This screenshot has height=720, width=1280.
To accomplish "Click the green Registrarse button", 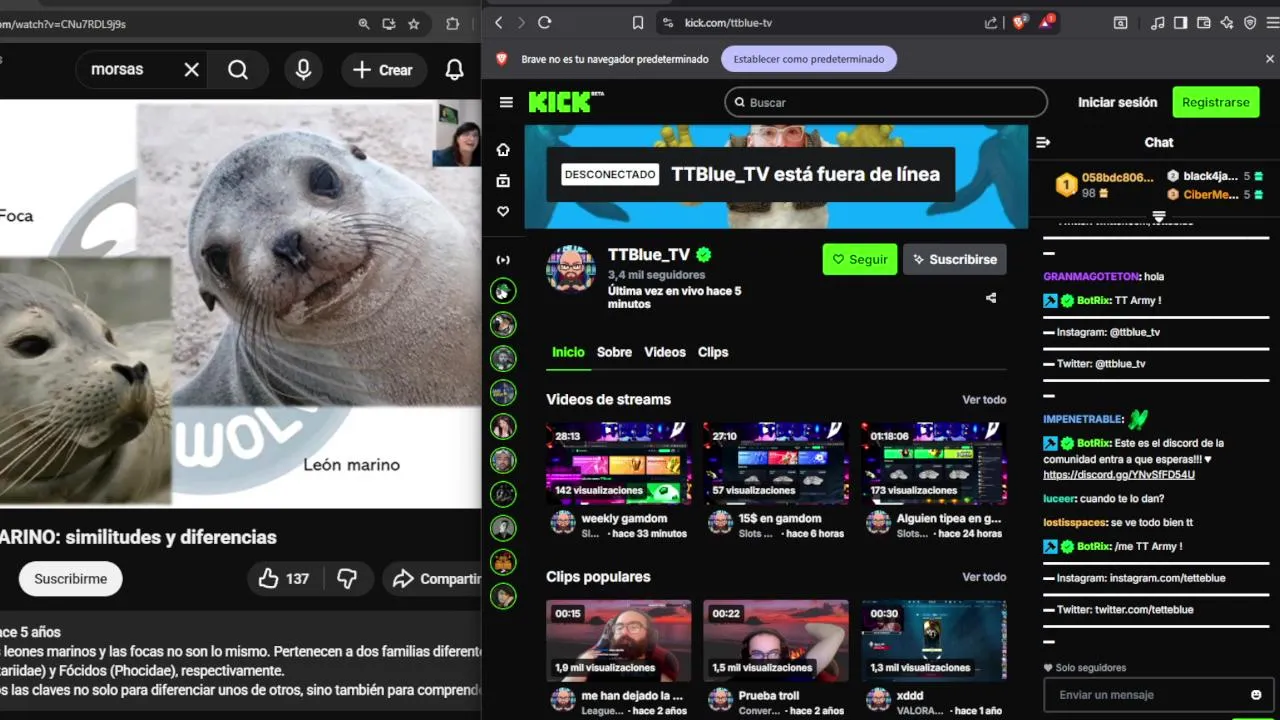I will tap(1215, 102).
